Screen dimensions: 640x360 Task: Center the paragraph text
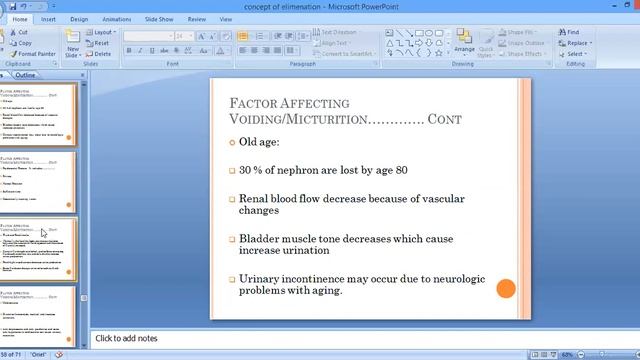point(254,50)
